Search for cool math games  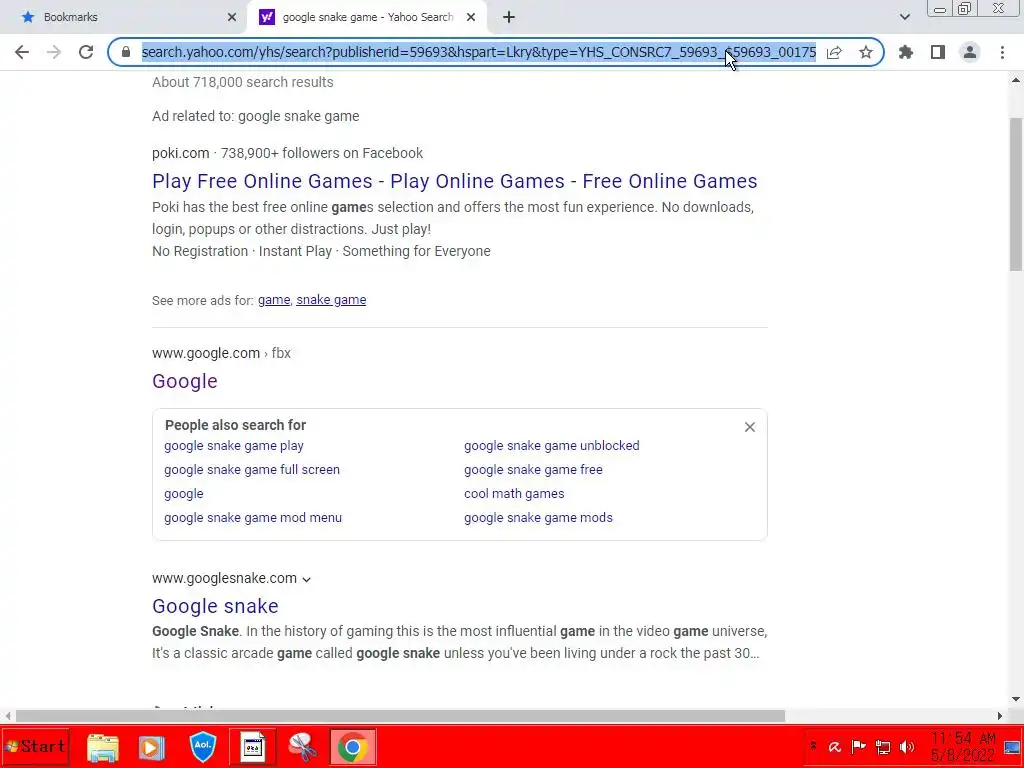(x=514, y=494)
